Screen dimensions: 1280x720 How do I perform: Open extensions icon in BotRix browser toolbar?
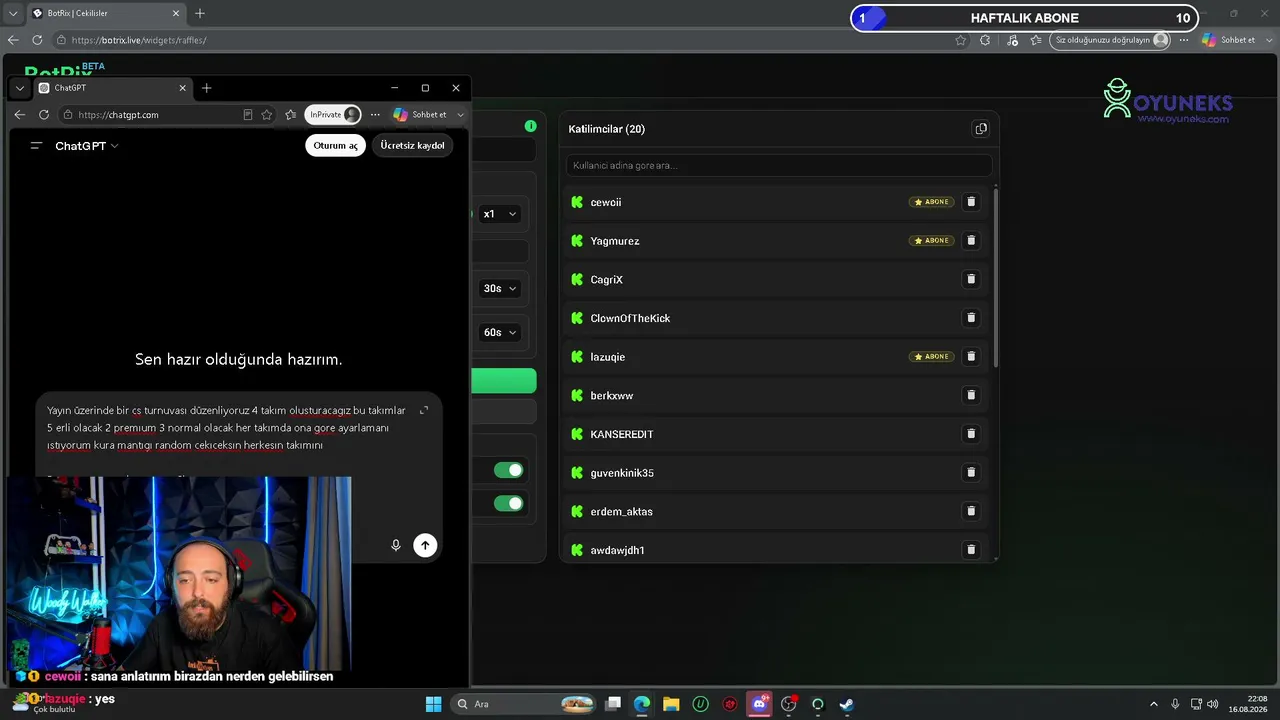[985, 40]
